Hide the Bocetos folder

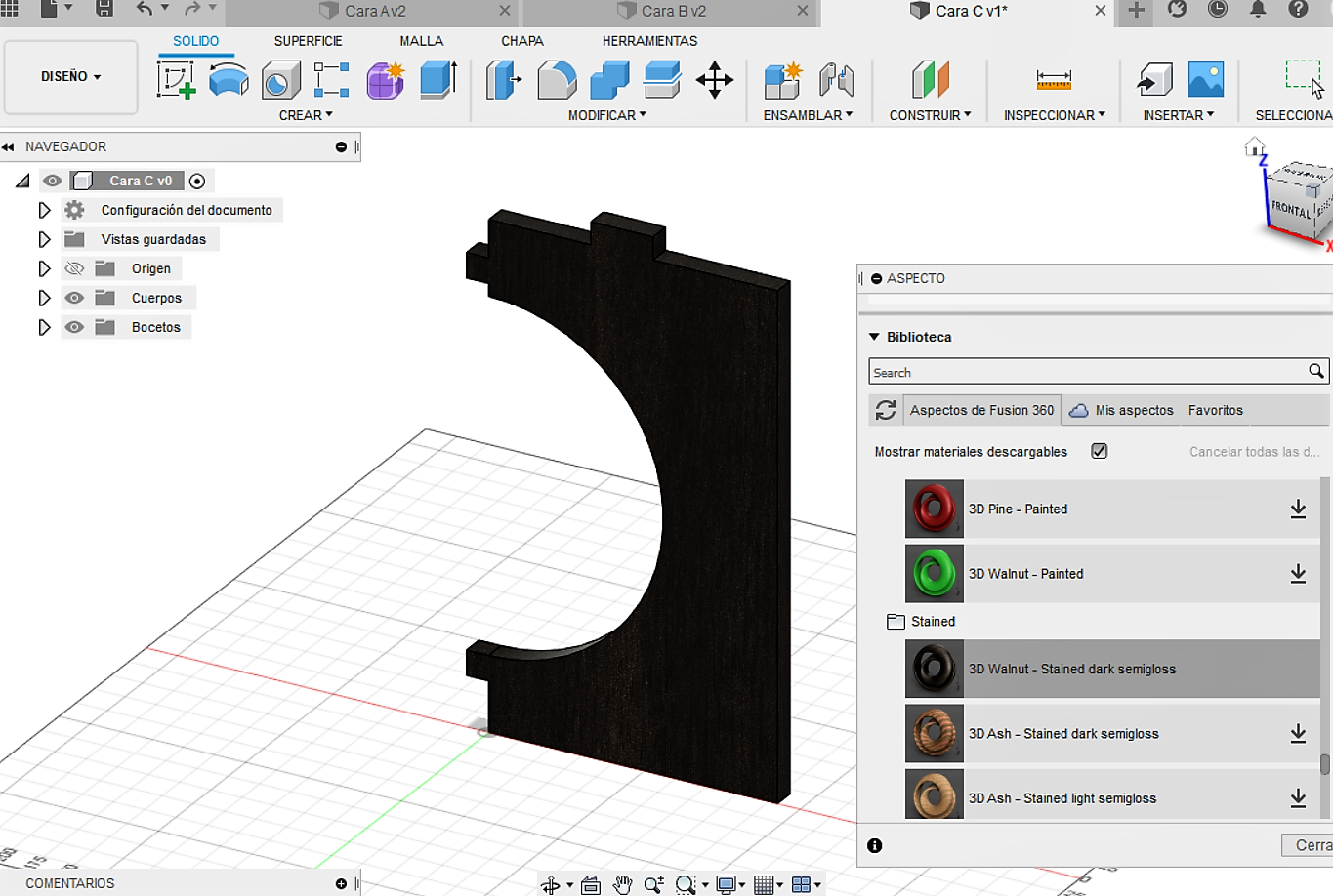(74, 327)
